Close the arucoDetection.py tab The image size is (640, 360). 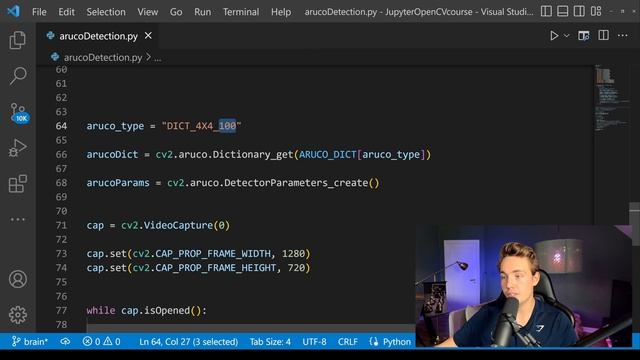click(x=148, y=36)
